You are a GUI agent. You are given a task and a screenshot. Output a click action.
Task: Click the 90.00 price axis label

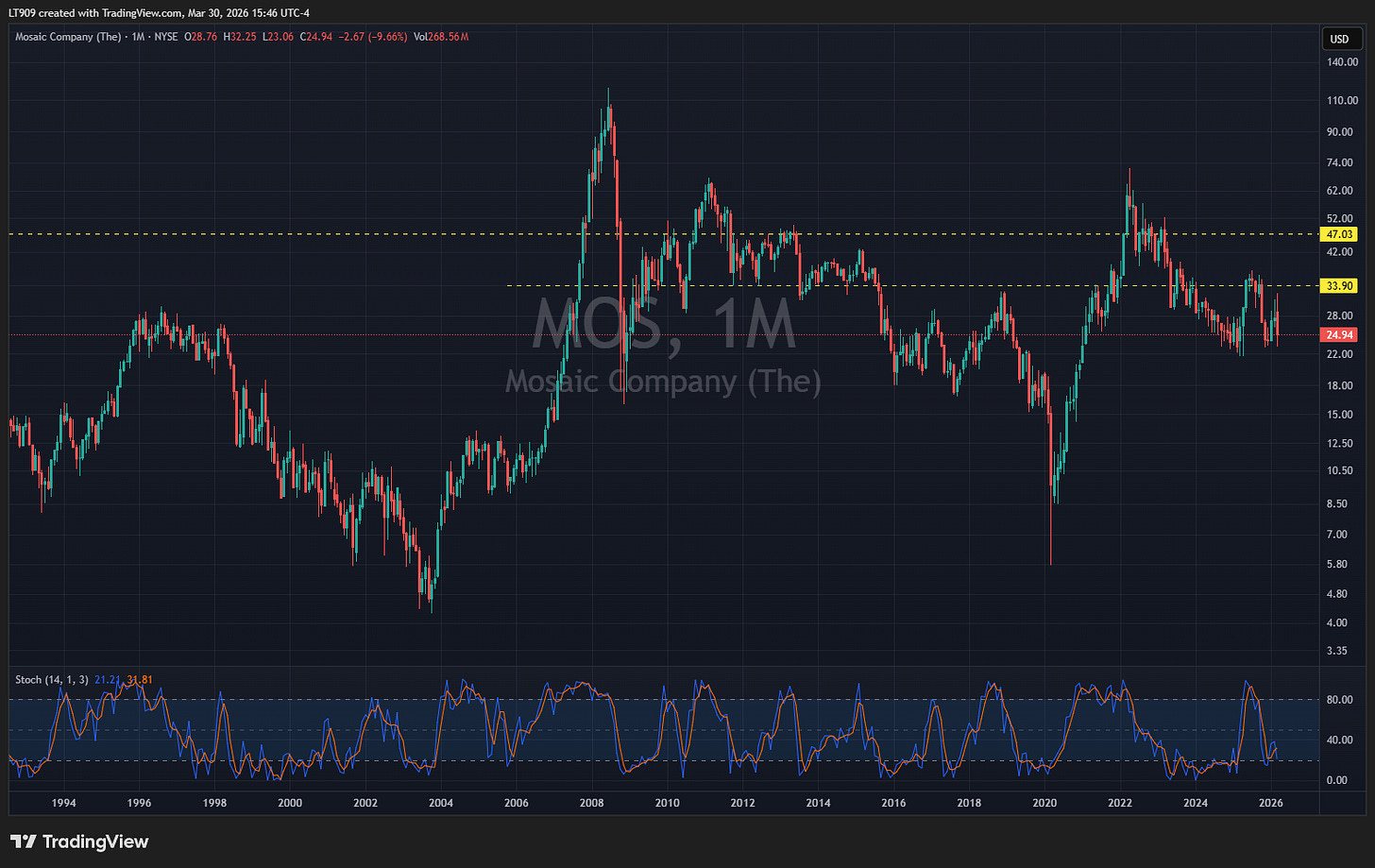point(1341,132)
